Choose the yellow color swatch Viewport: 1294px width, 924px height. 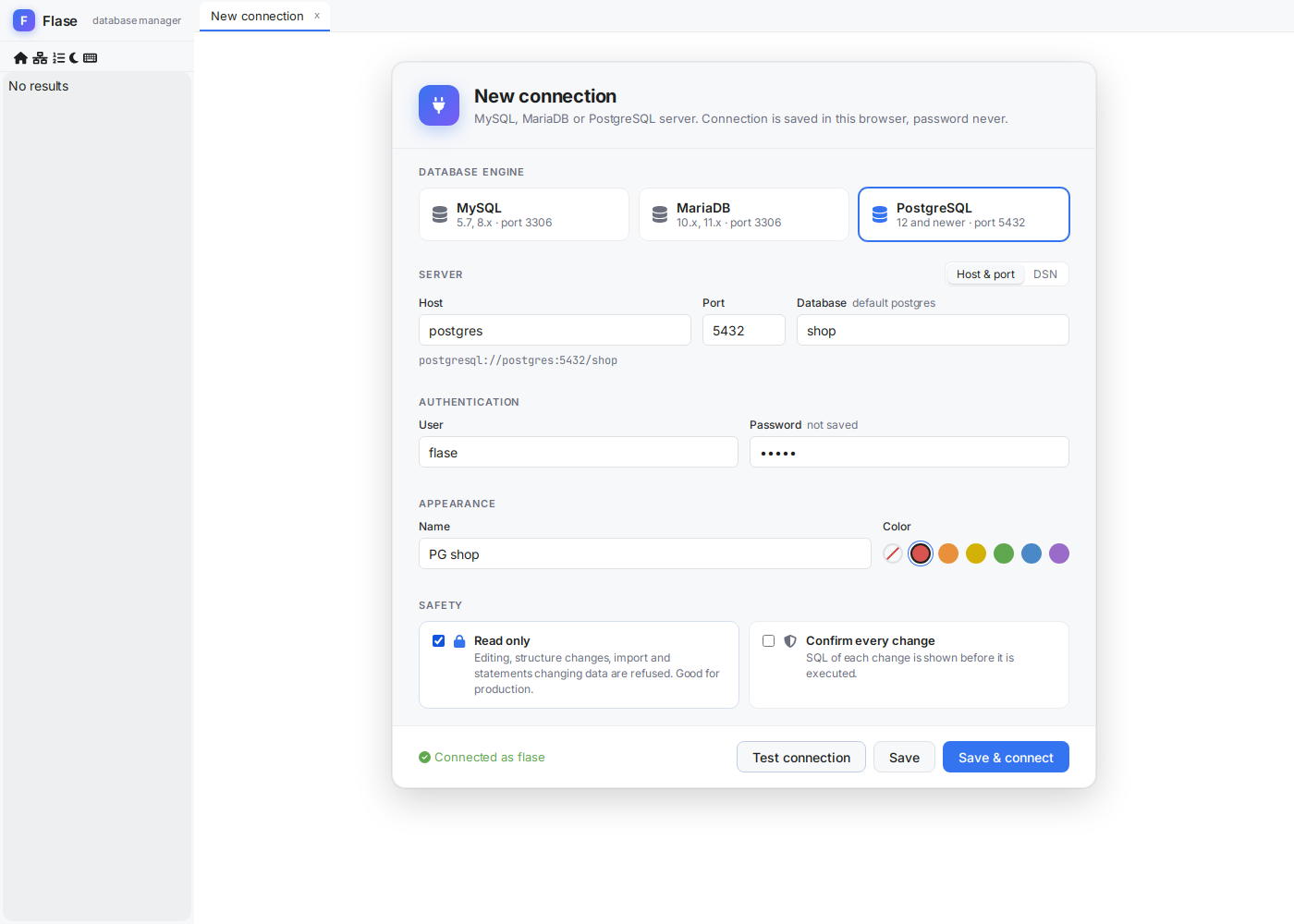(976, 553)
